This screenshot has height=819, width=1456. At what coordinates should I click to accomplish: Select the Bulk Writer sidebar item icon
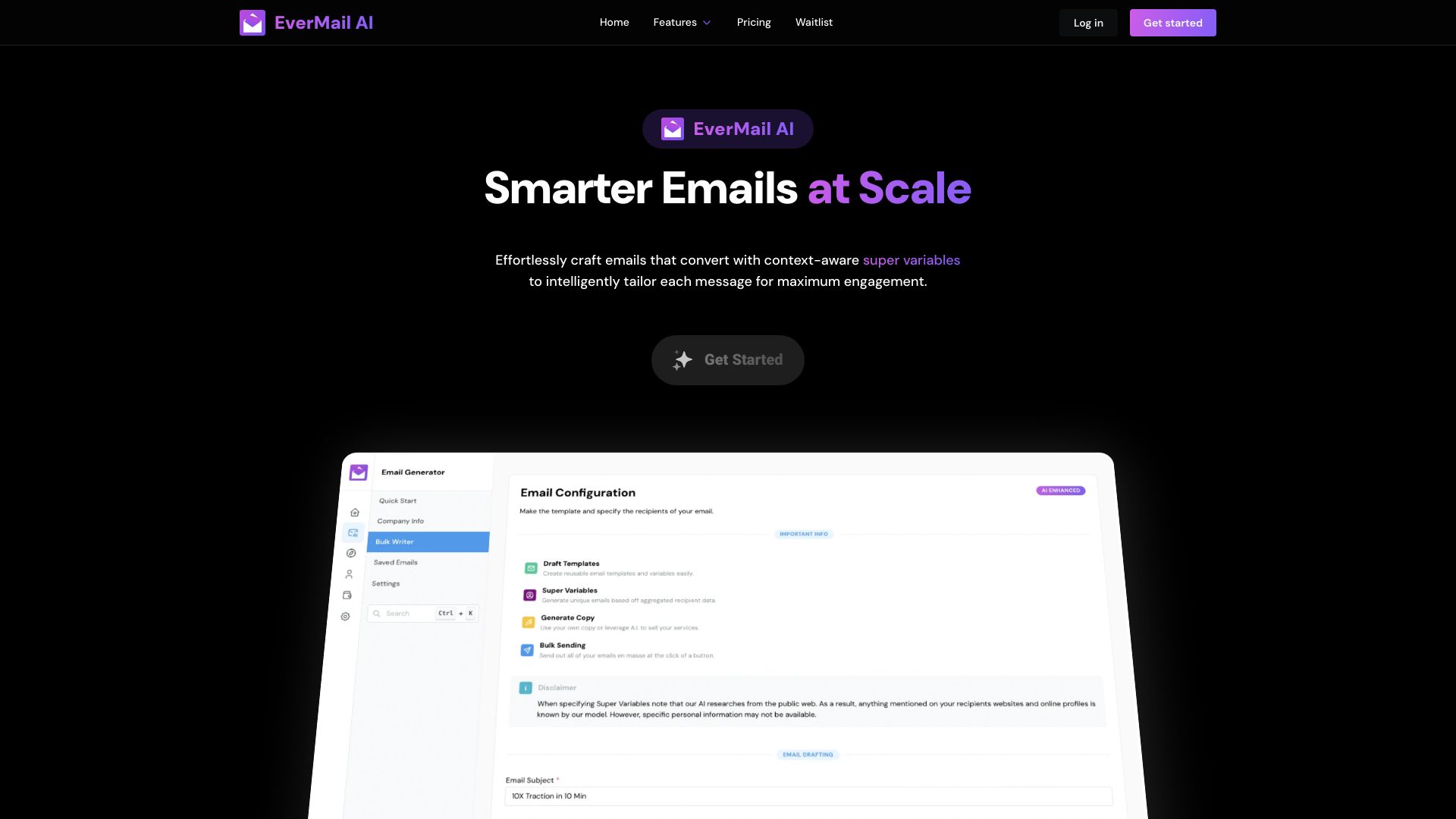pos(353,533)
